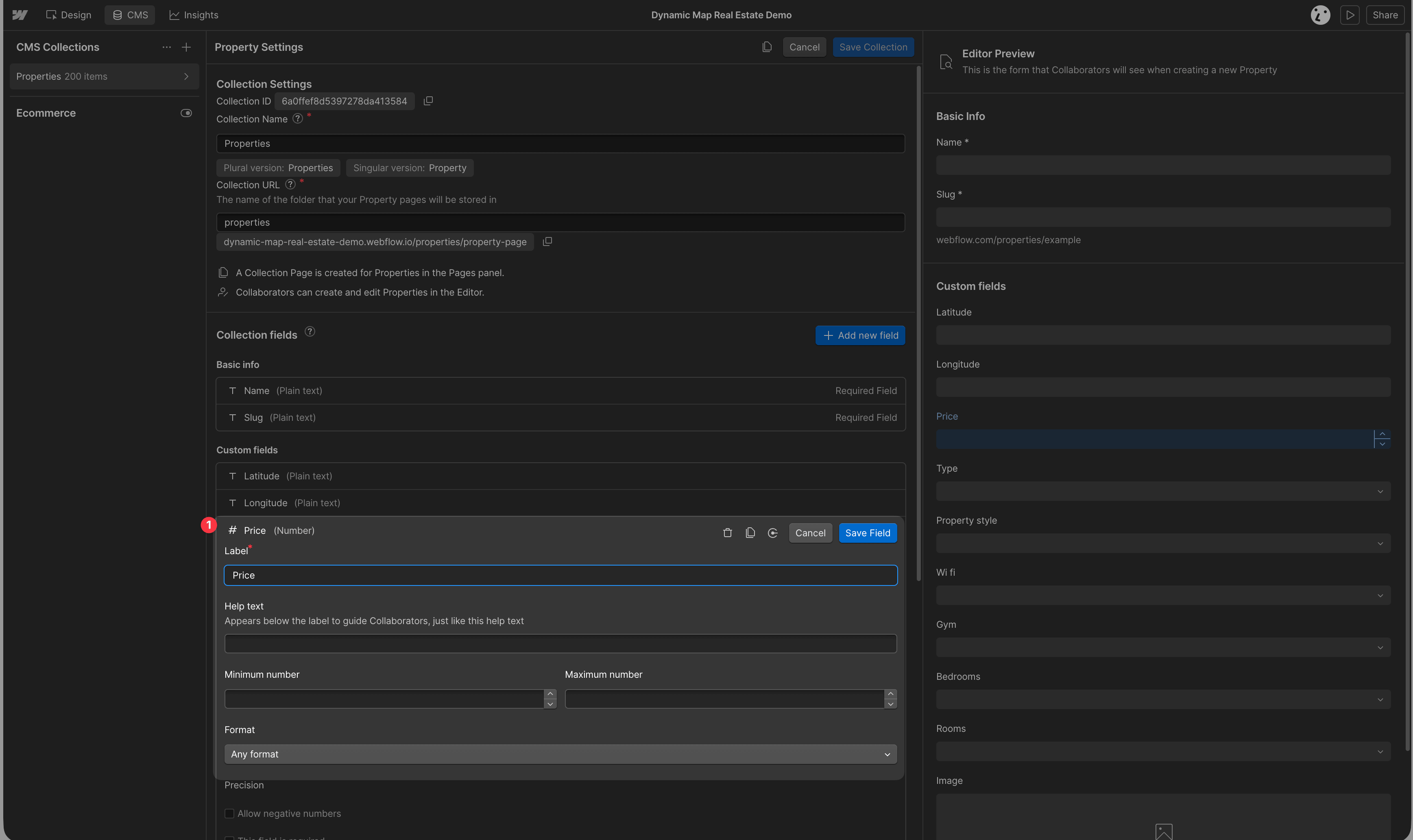Select the Slug plain text field row
Image resolution: width=1413 pixels, height=840 pixels.
560,418
